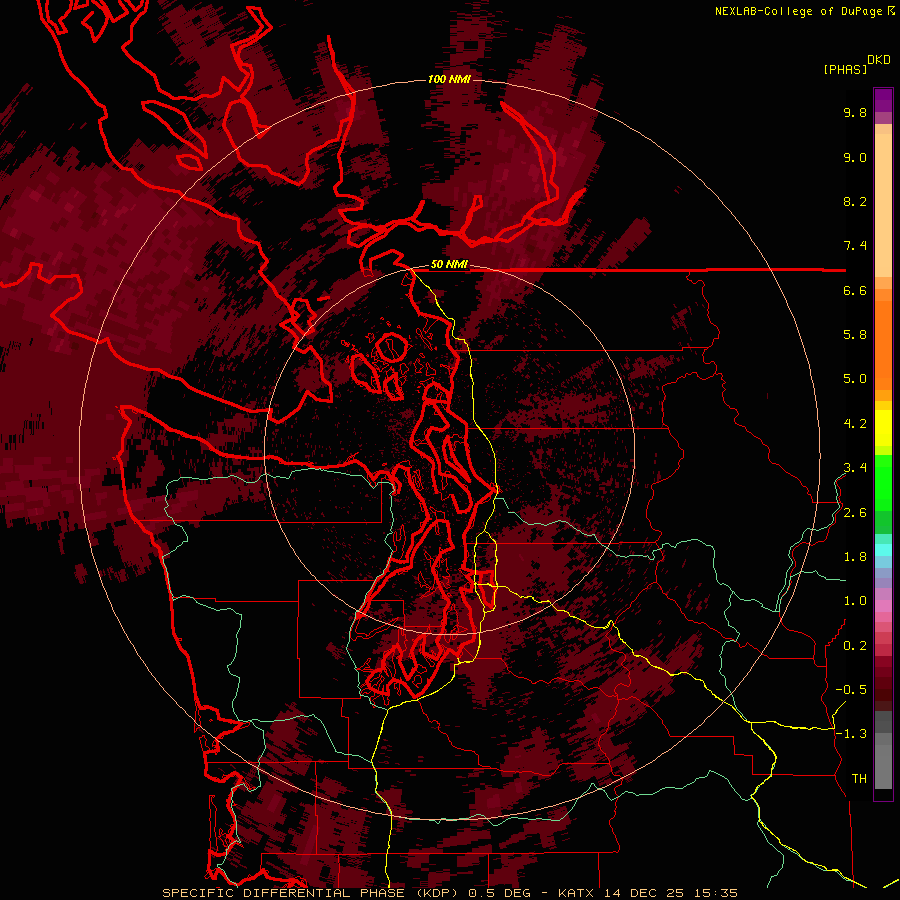Screen dimensions: 900x900
Task: Select the -1.3 scale value
Action: click(x=851, y=734)
